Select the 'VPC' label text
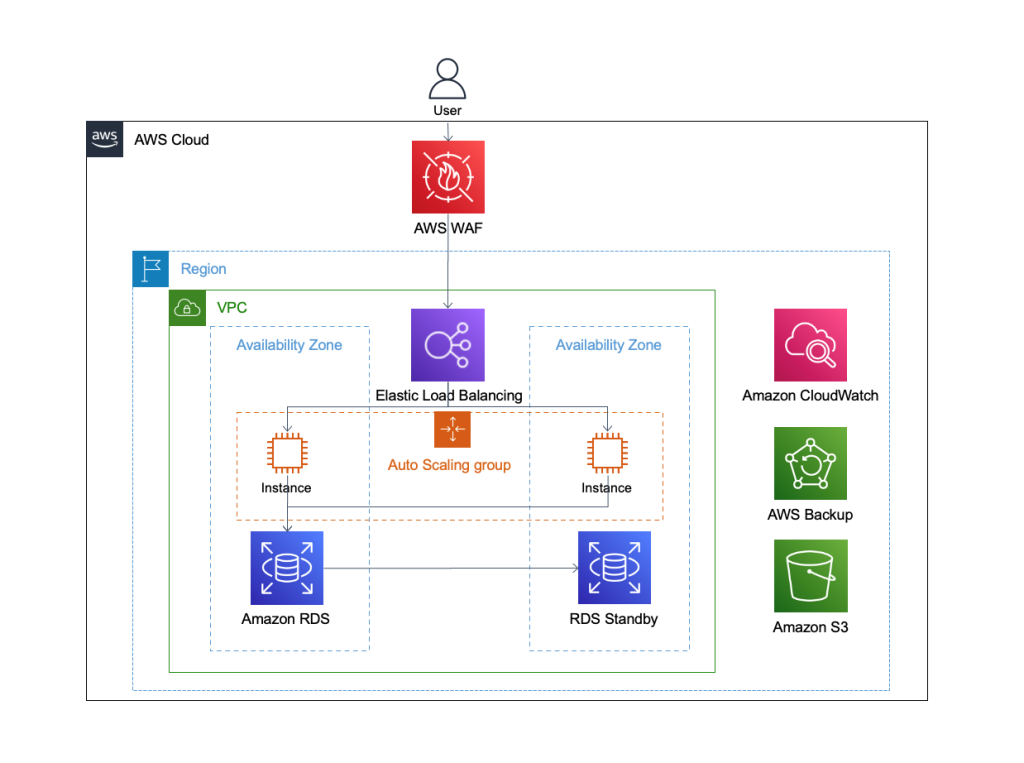This screenshot has width=1024, height=763. click(232, 308)
